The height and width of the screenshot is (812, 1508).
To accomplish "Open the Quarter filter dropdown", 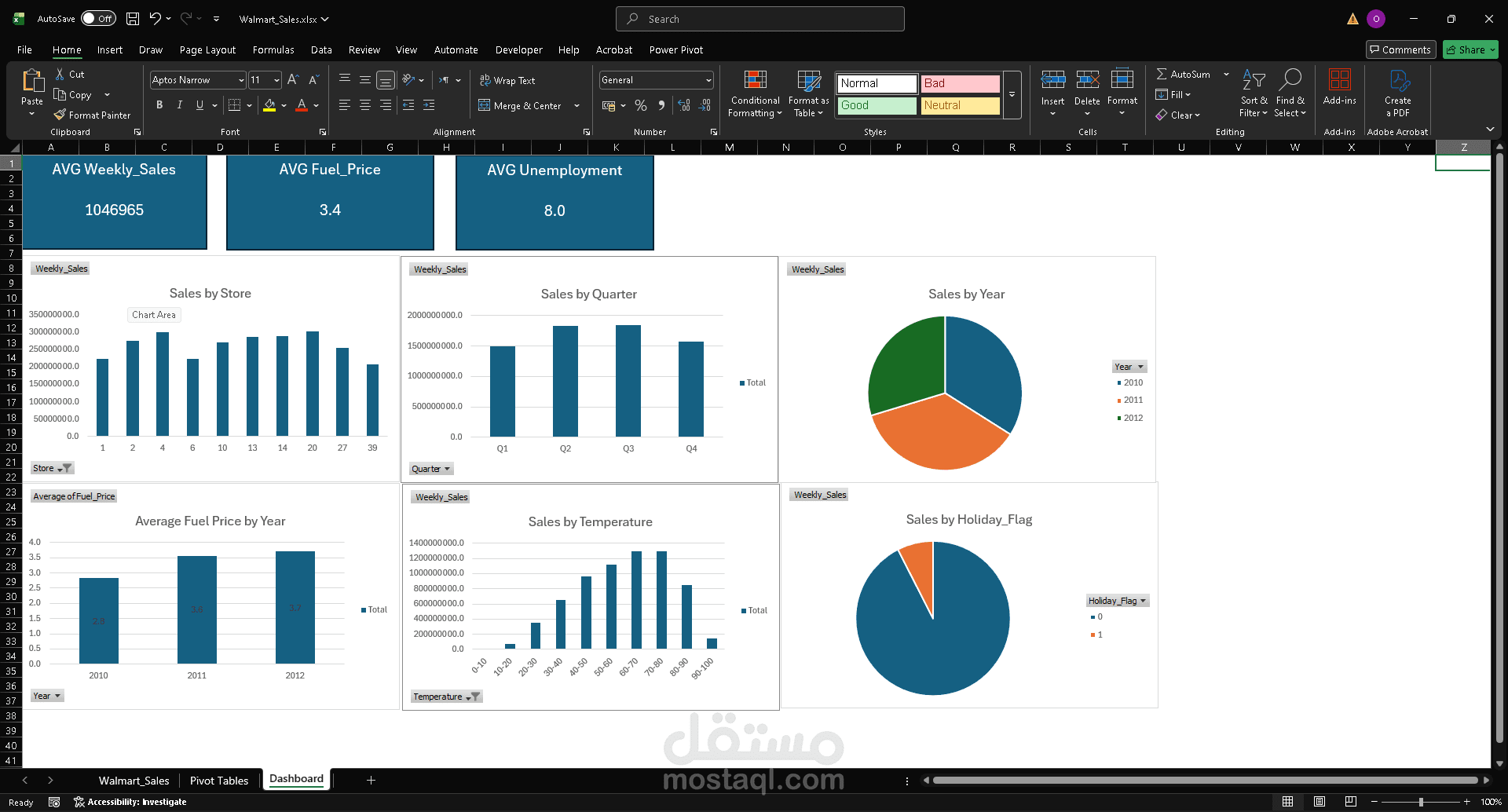I will point(431,469).
